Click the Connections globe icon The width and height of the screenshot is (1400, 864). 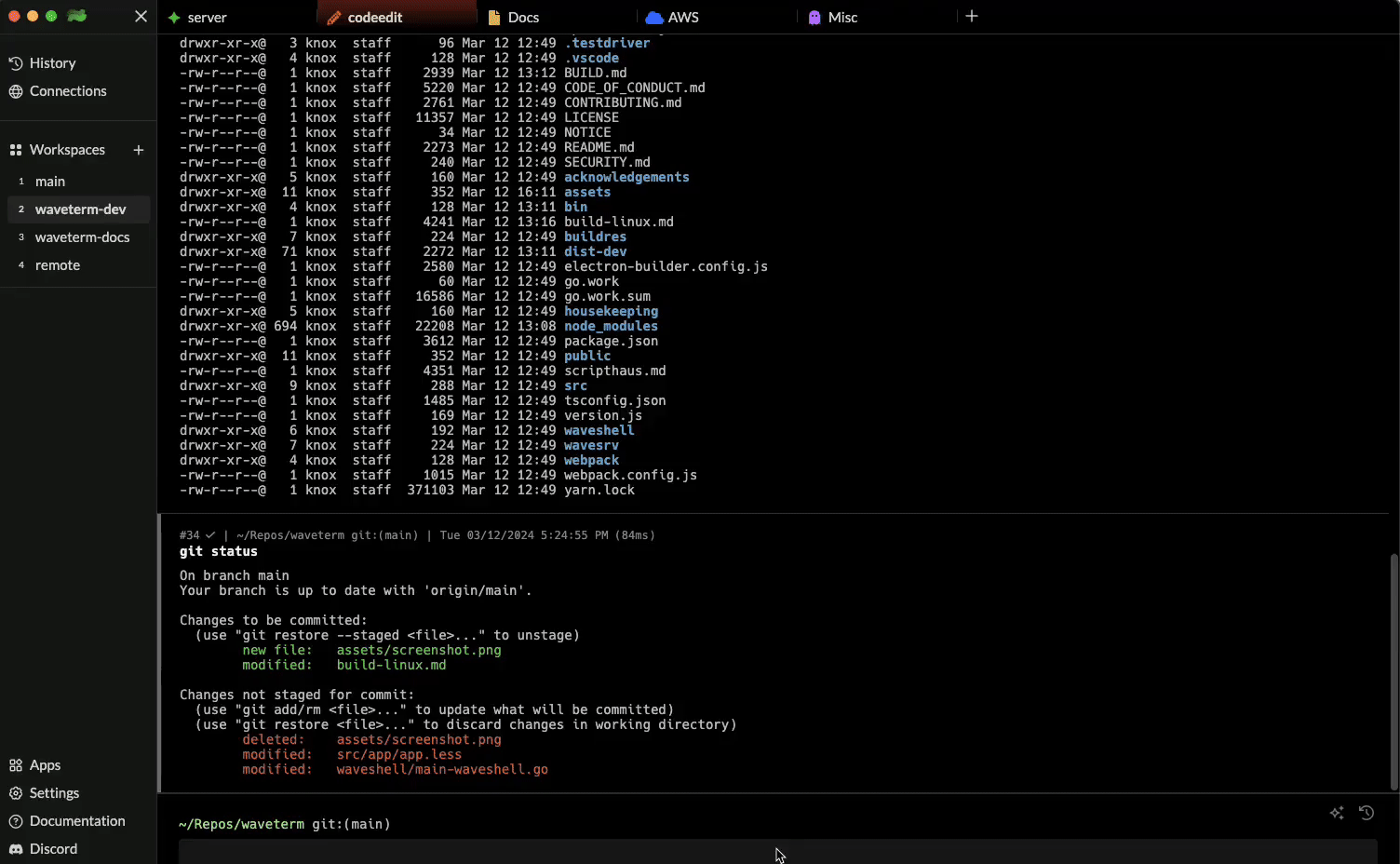[16, 91]
